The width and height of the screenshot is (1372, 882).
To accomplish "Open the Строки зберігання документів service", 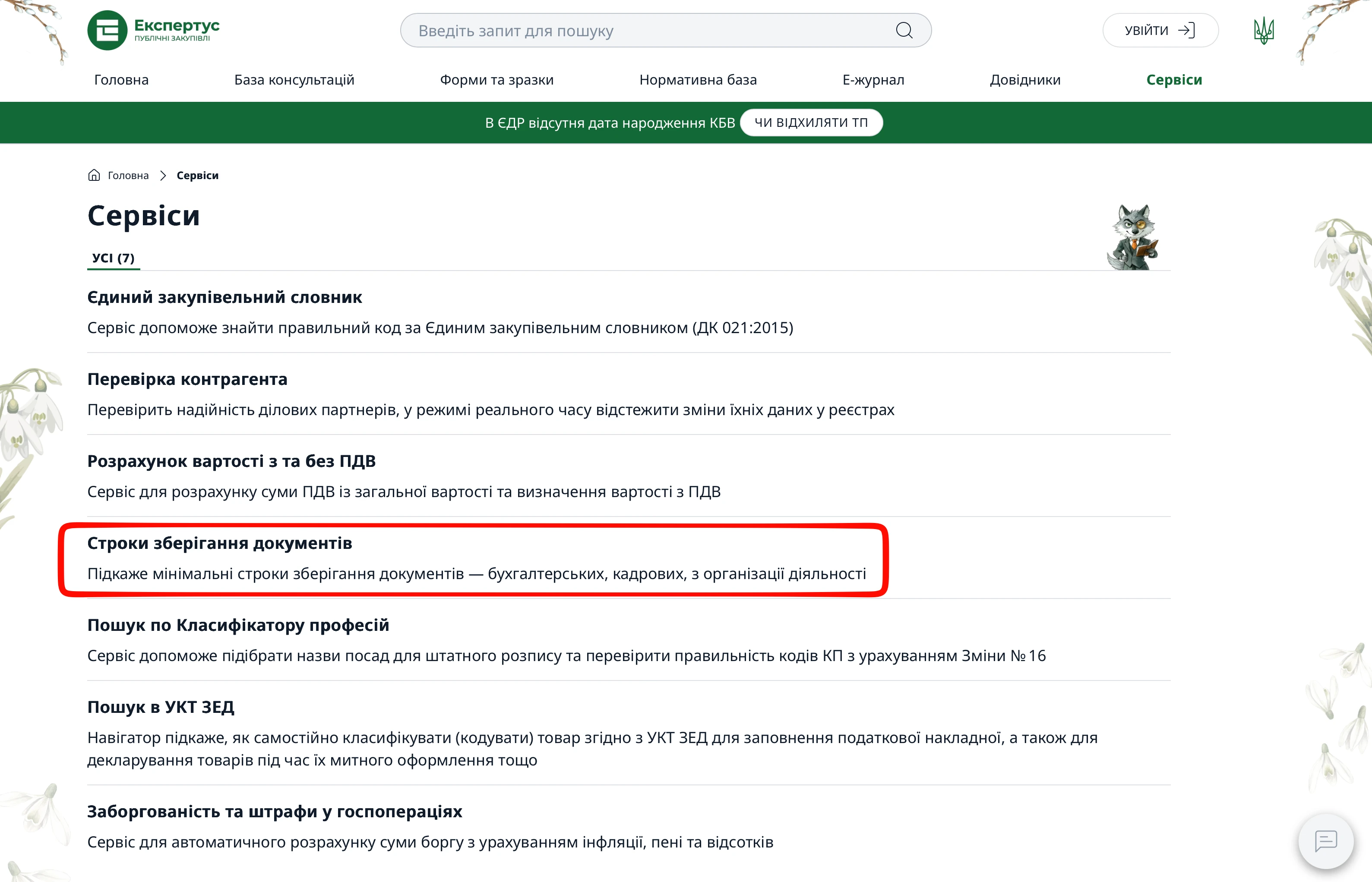I will [x=220, y=543].
